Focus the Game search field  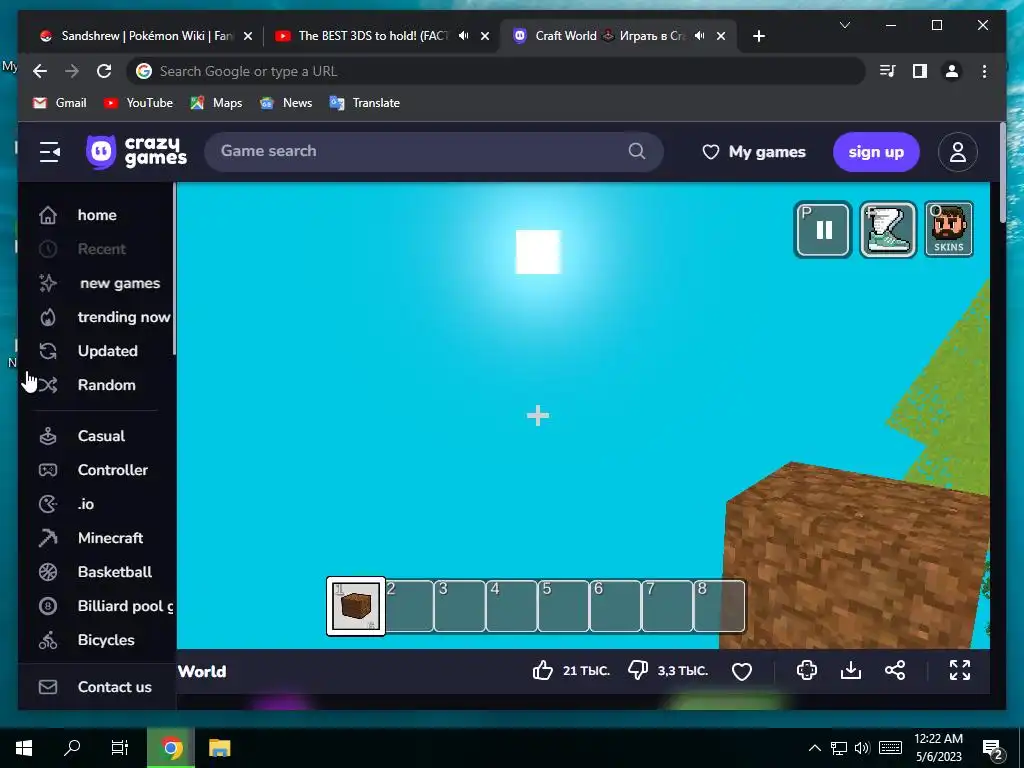click(x=434, y=152)
